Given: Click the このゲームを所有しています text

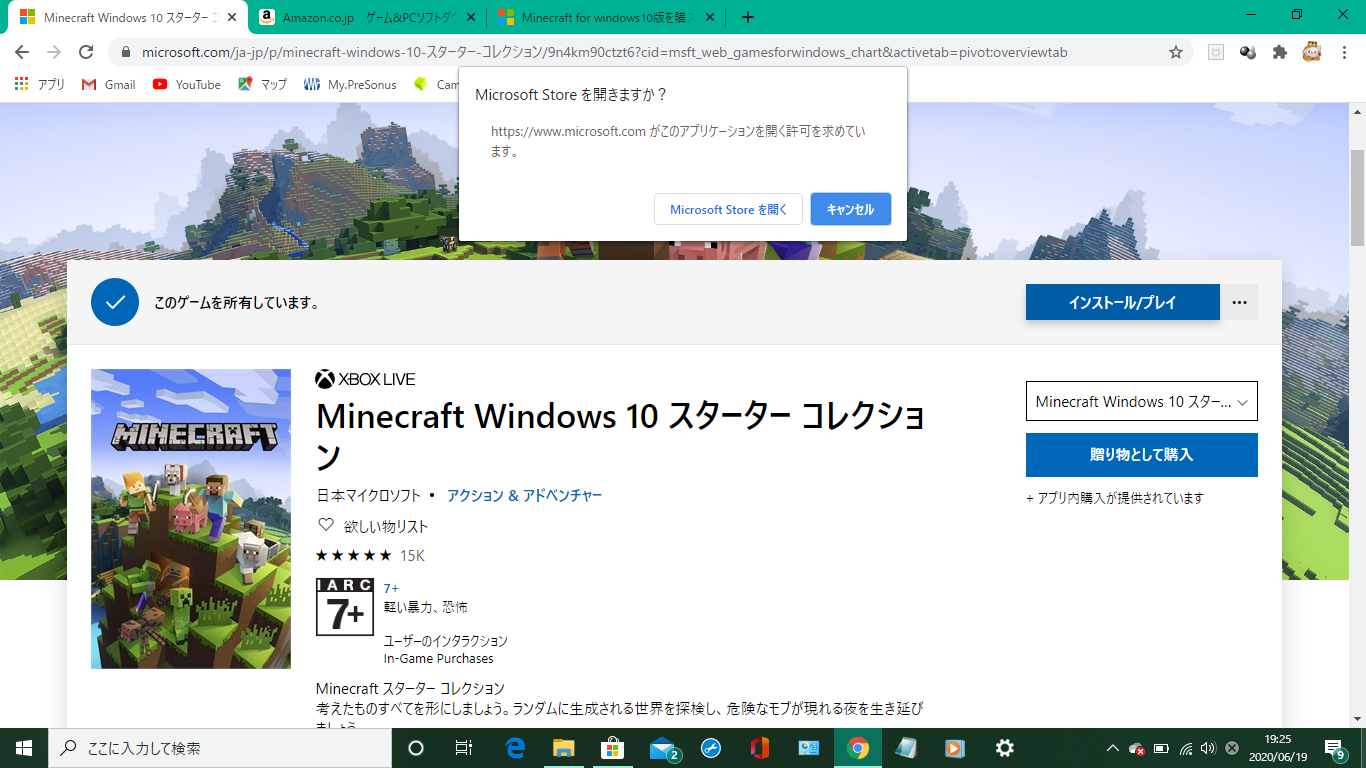Looking at the screenshot, I should pos(237,302).
